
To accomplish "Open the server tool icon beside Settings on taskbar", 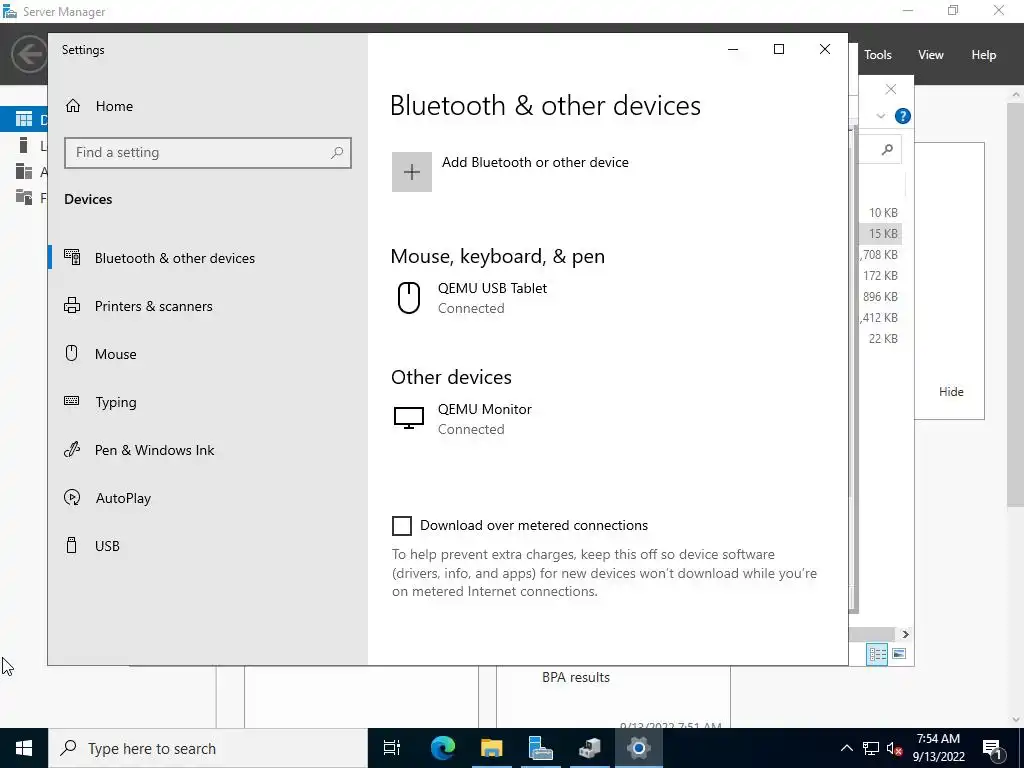I will tap(590, 748).
